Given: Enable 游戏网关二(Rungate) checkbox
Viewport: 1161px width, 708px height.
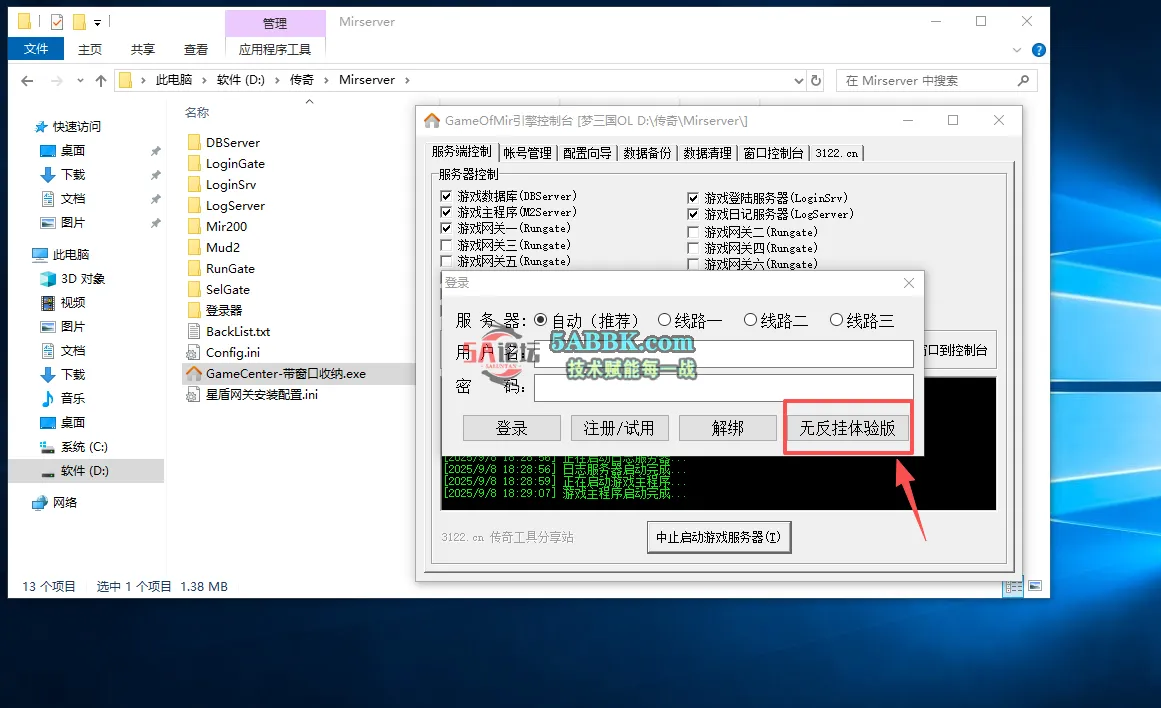Looking at the screenshot, I should point(693,232).
